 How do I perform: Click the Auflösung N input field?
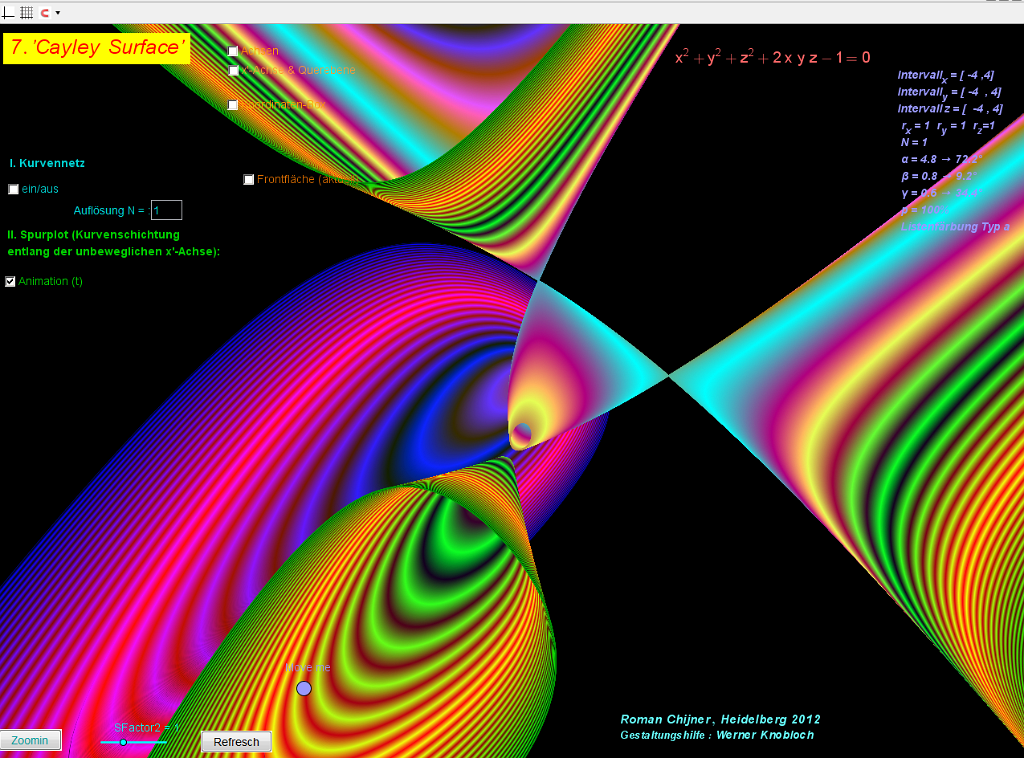point(166,210)
